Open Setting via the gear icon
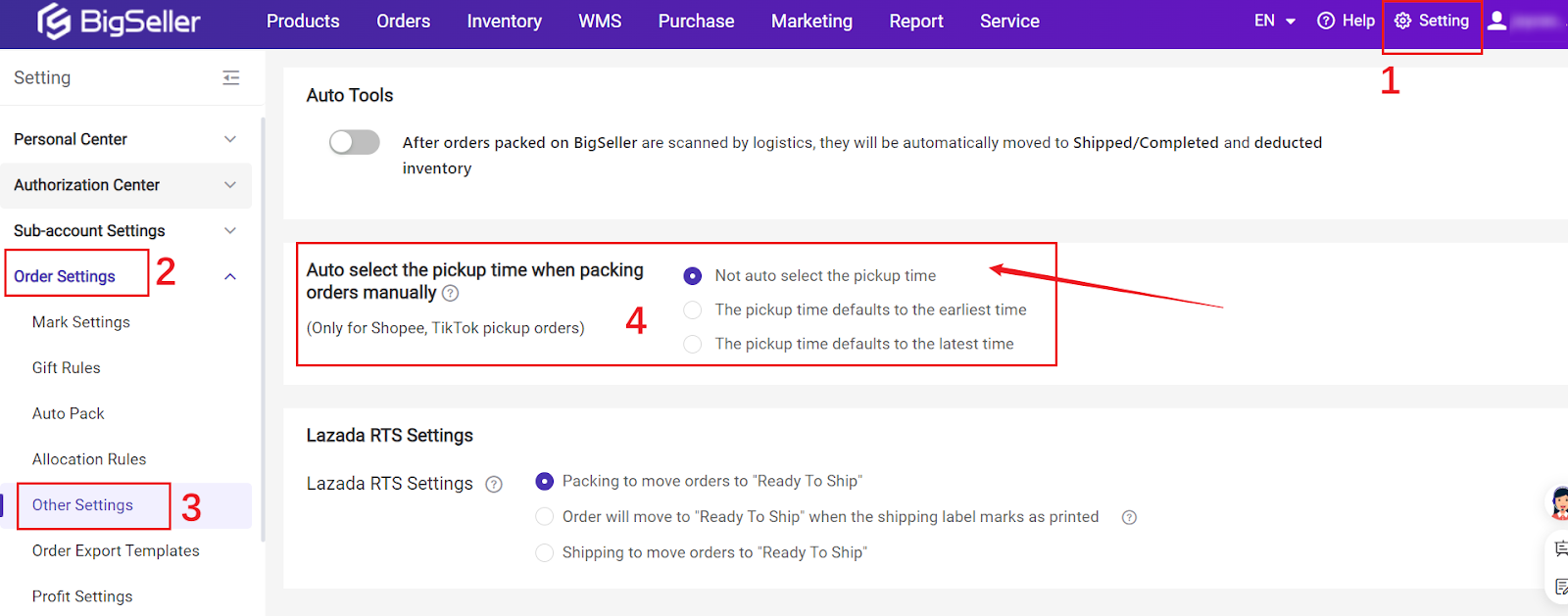Image resolution: width=1568 pixels, height=616 pixels. (x=1402, y=21)
